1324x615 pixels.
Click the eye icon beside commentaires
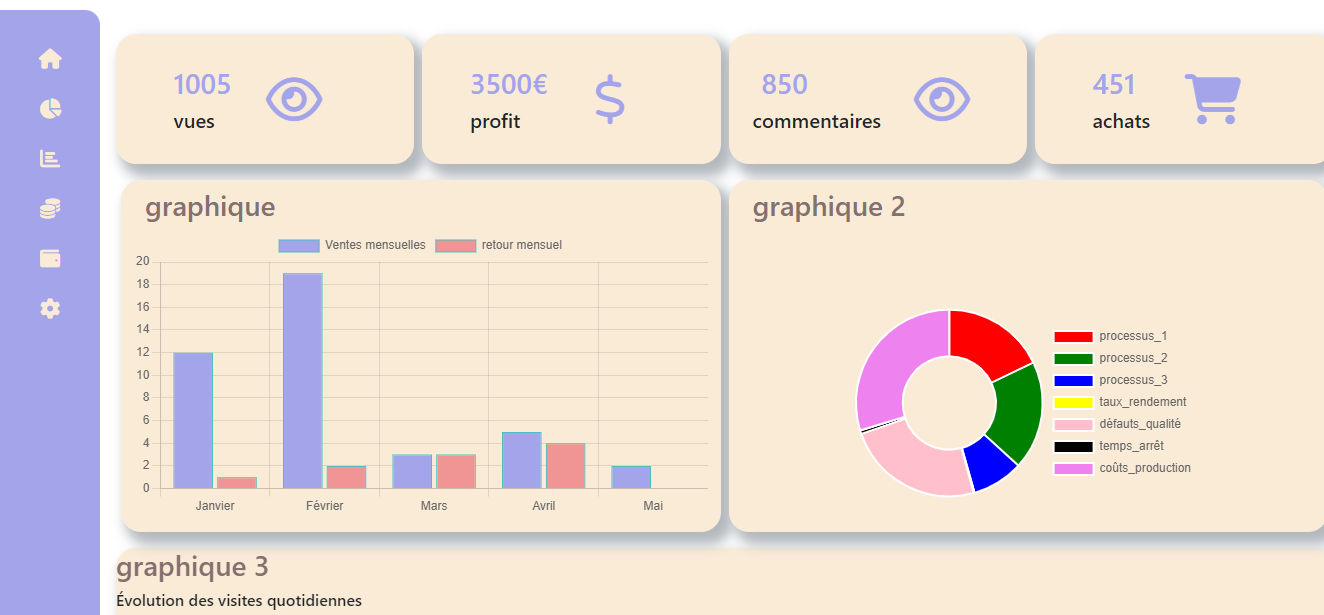[941, 99]
